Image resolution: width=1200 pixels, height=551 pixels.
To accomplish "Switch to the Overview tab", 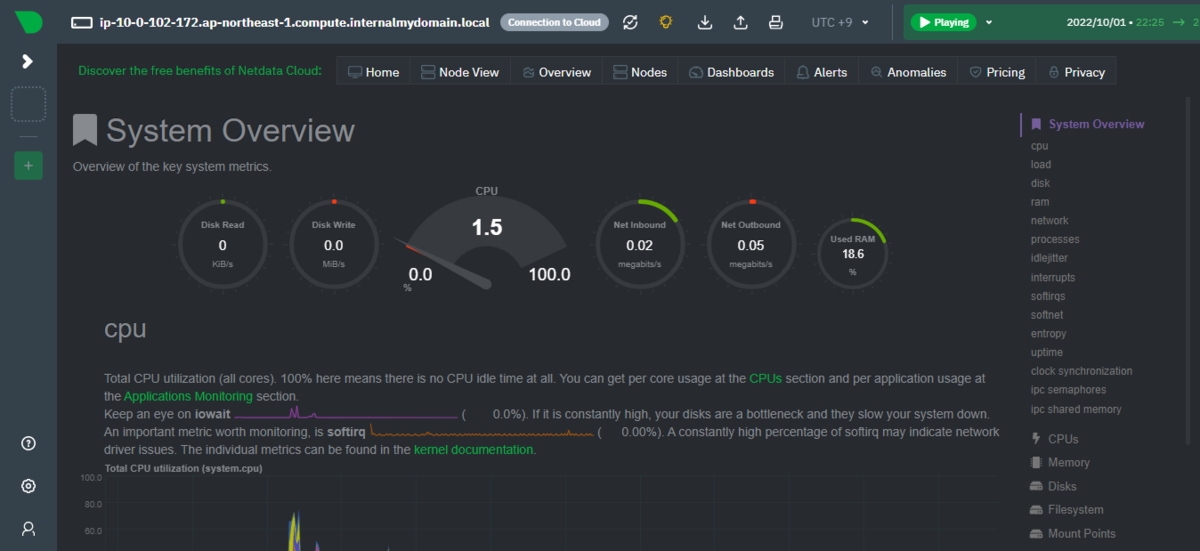I will tap(557, 72).
